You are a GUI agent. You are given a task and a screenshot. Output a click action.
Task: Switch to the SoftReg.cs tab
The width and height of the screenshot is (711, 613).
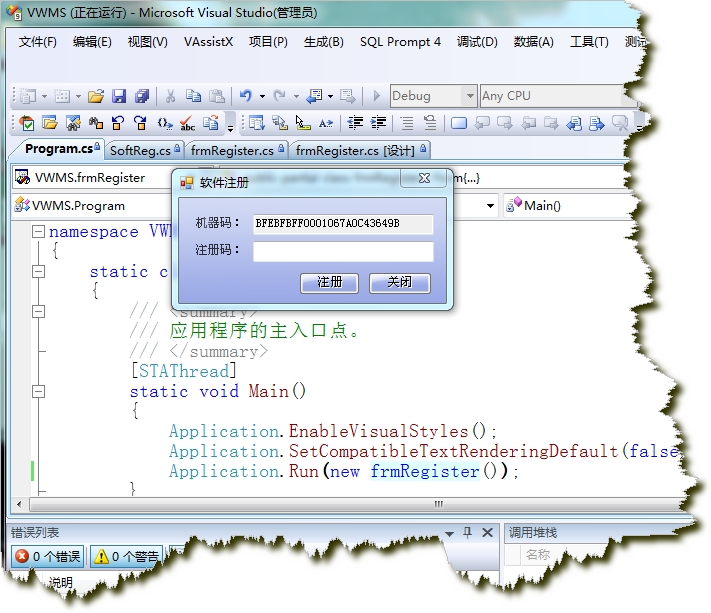[144, 151]
